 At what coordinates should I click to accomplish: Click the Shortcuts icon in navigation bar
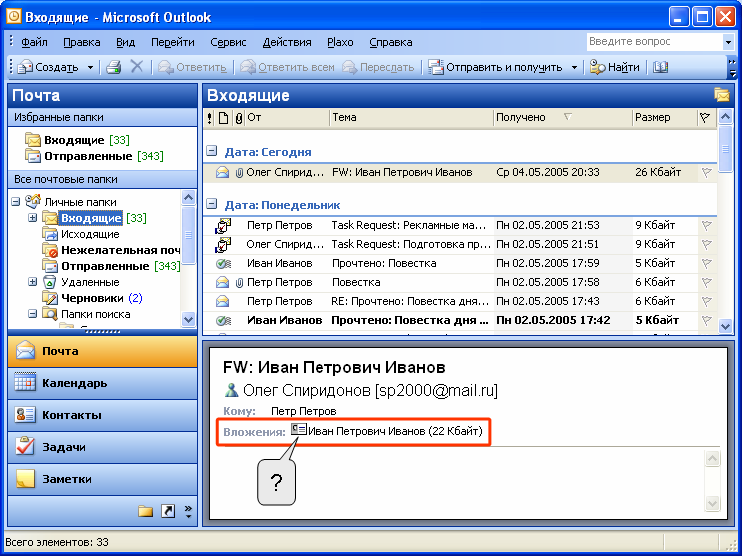click(x=168, y=511)
